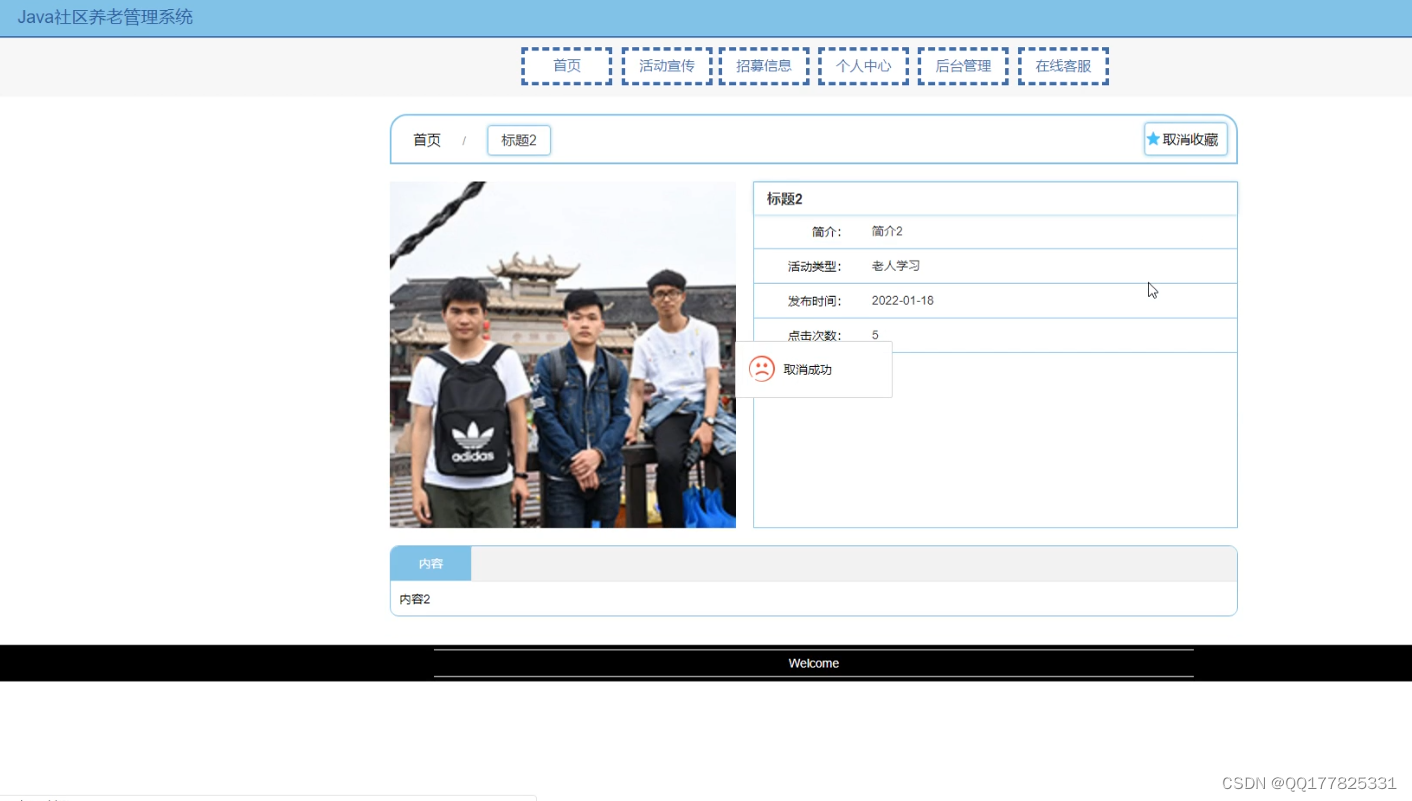Click the sad face icon in the toast
1412x801 pixels.
[762, 369]
